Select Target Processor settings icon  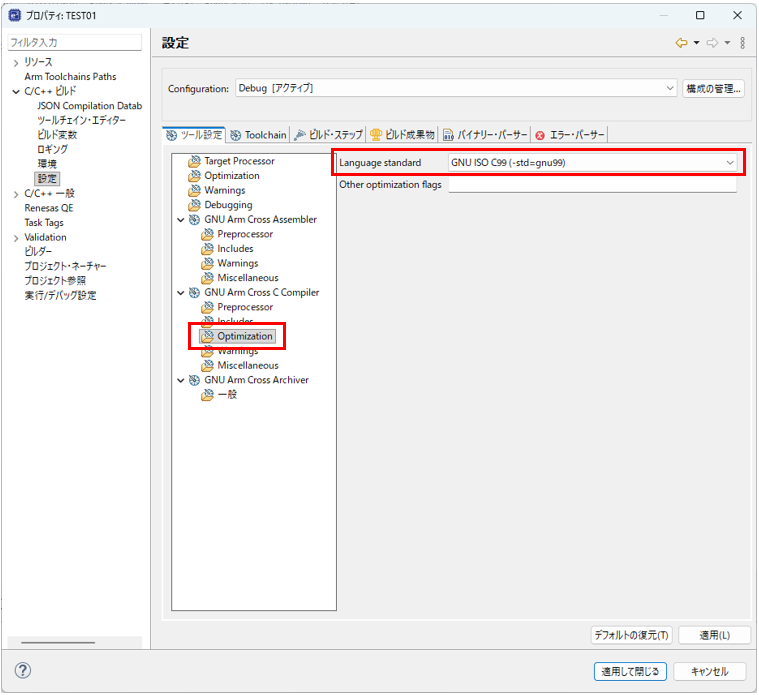[194, 161]
